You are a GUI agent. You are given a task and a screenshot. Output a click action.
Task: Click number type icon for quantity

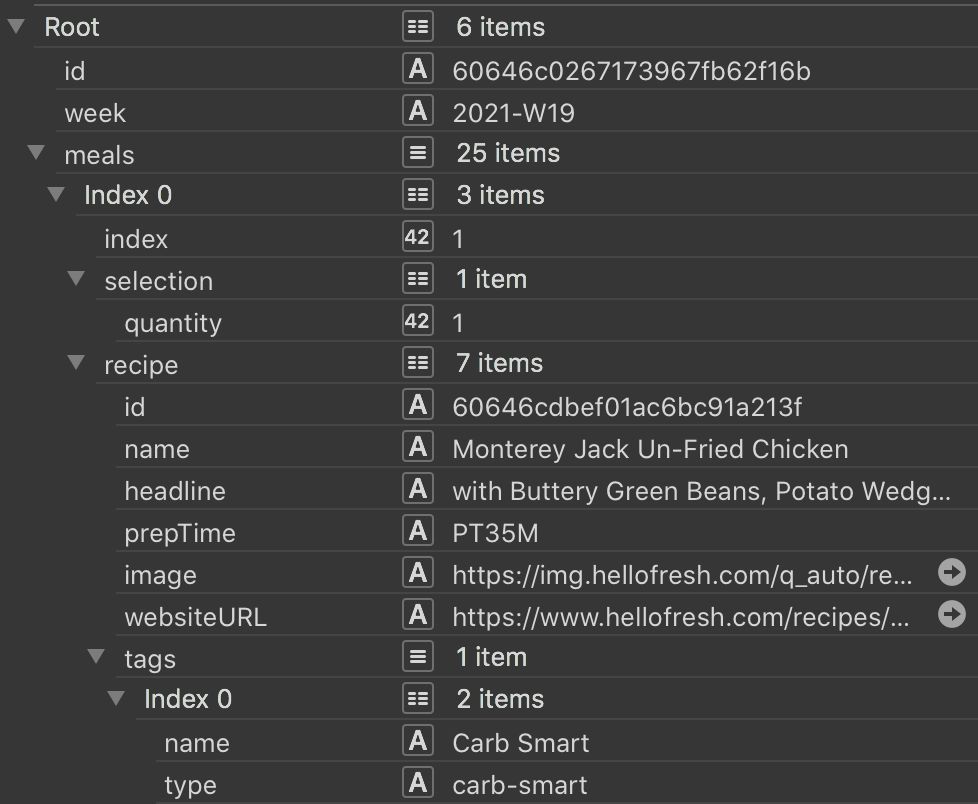click(417, 321)
